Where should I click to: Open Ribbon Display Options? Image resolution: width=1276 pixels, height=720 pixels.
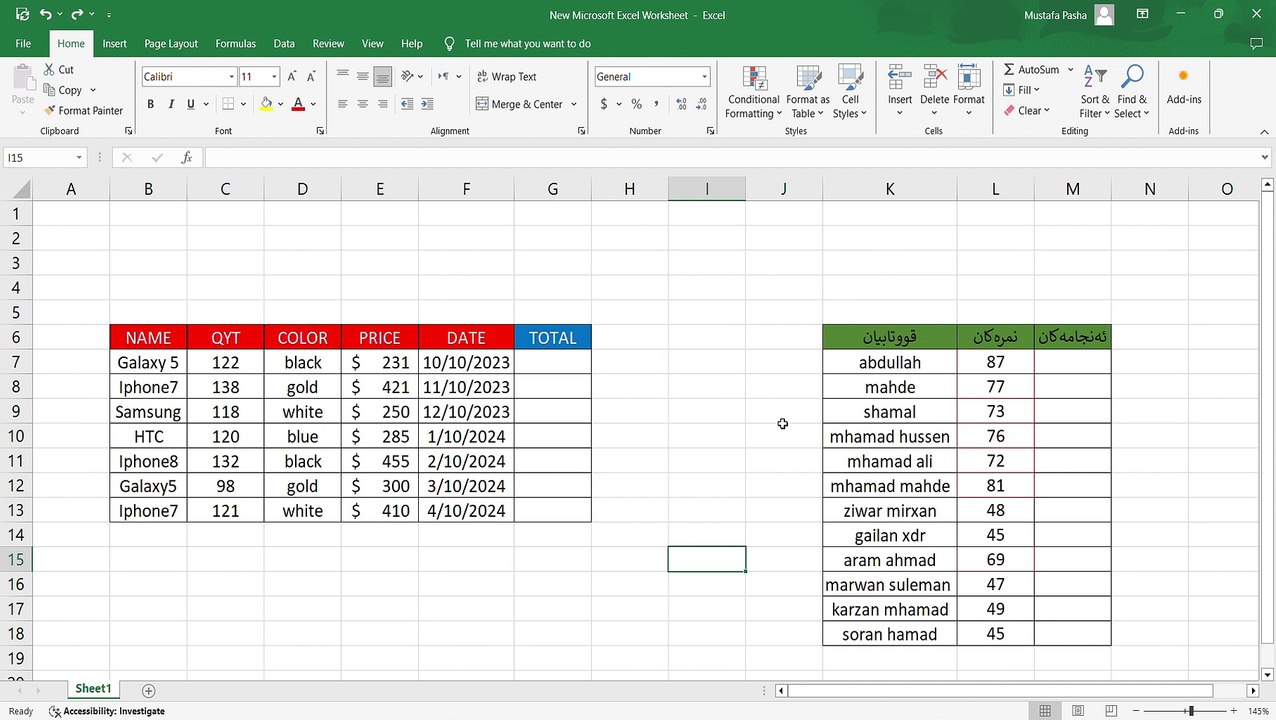pos(1142,15)
